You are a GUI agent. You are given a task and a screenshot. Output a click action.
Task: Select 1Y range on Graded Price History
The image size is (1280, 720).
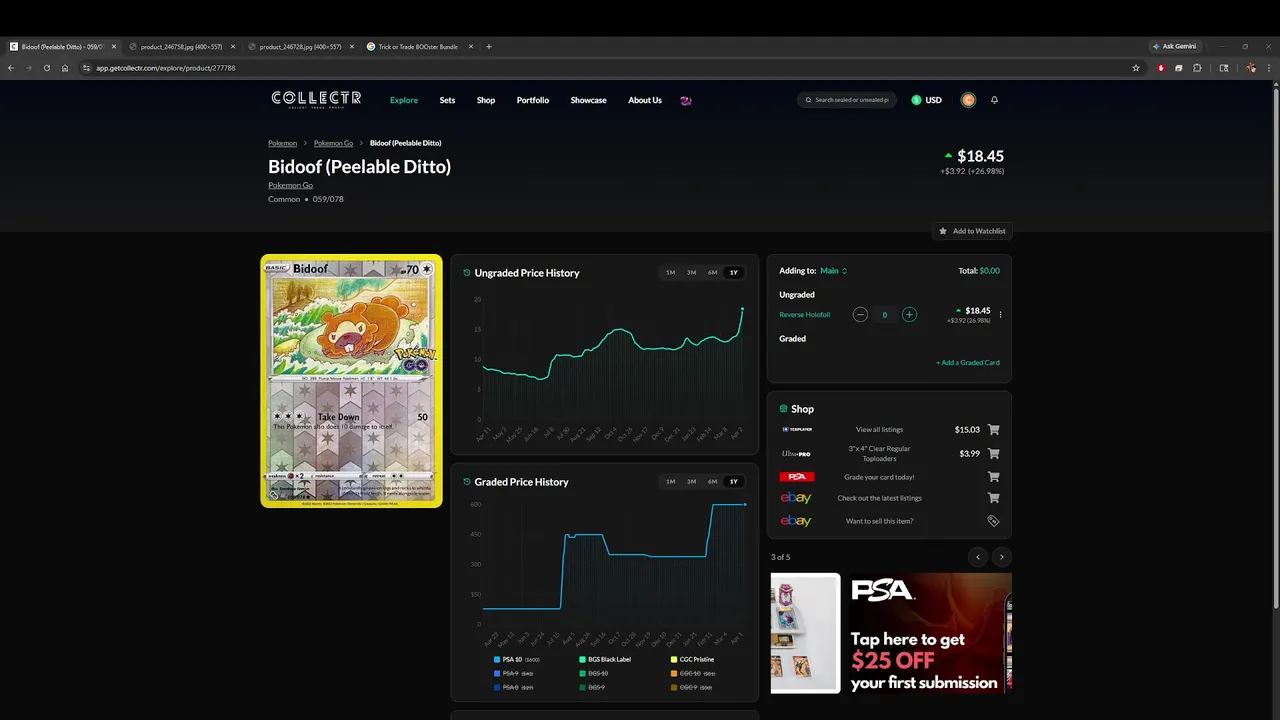pos(733,482)
